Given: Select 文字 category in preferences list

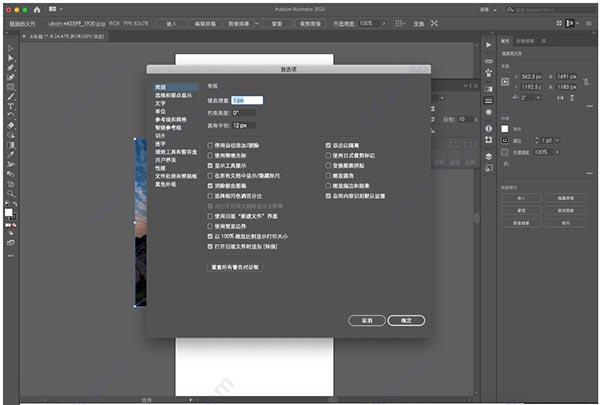Looking at the screenshot, I should 160,102.
